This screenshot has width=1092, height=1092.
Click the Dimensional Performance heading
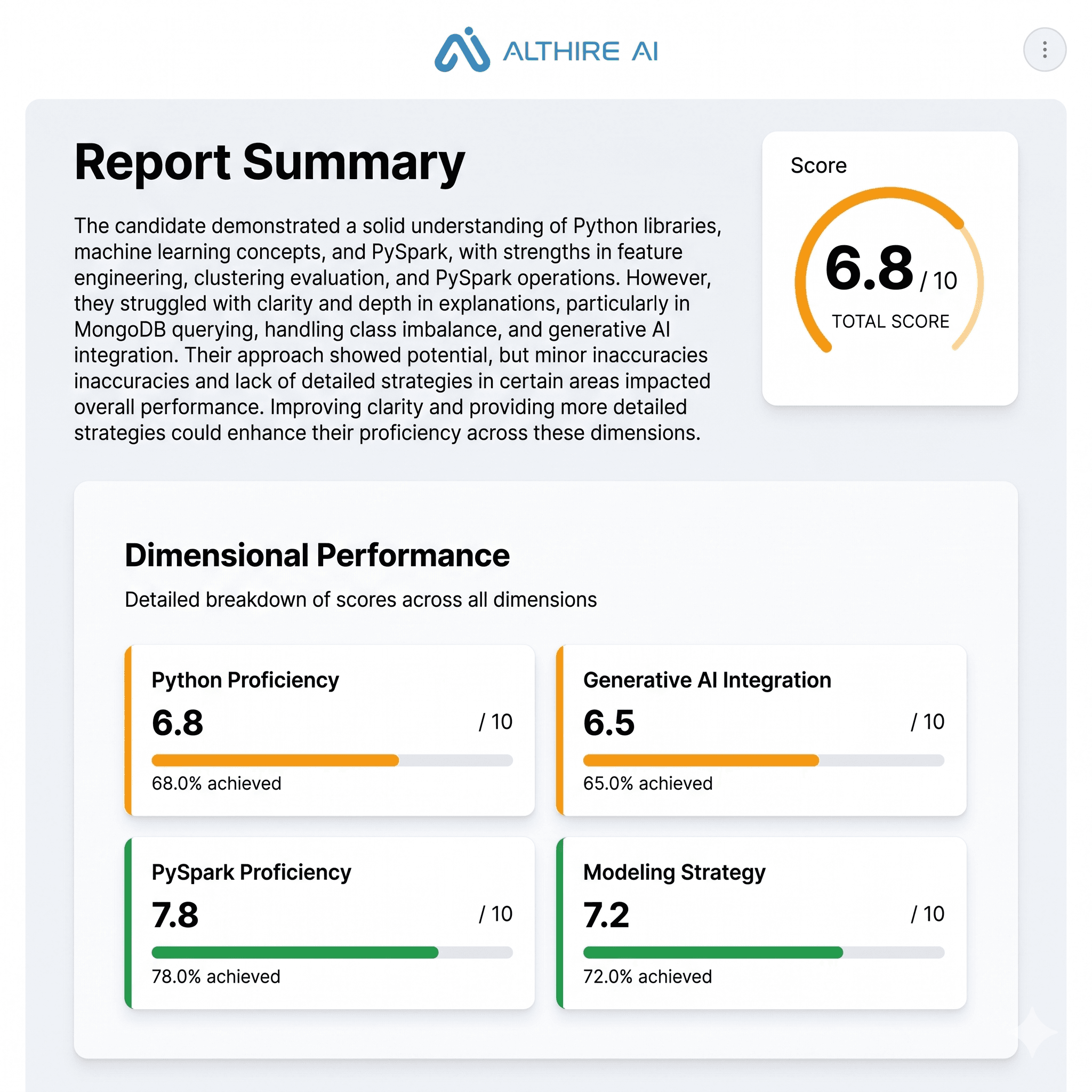317,555
